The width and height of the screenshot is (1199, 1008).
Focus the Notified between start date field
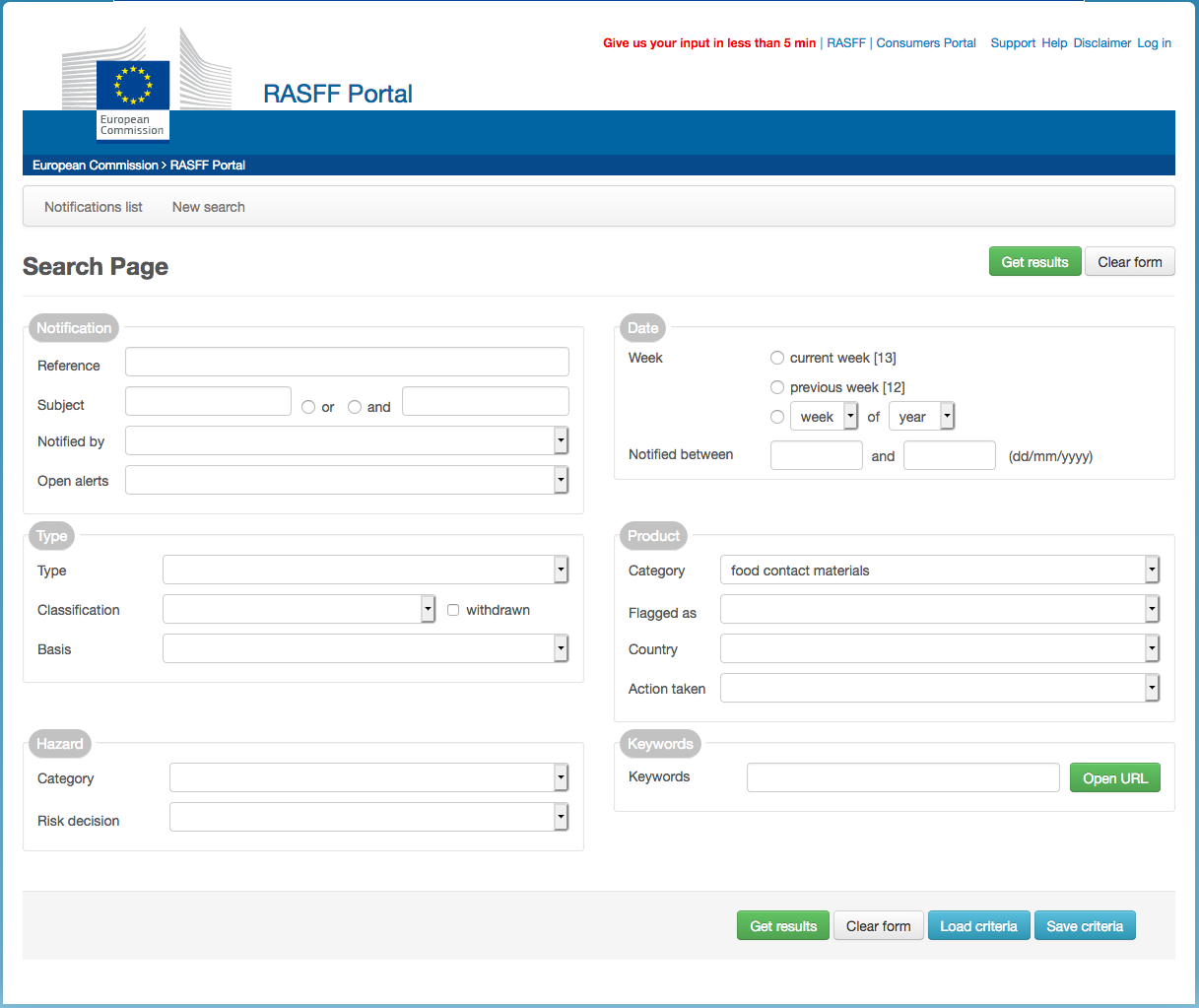pyautogui.click(x=817, y=455)
